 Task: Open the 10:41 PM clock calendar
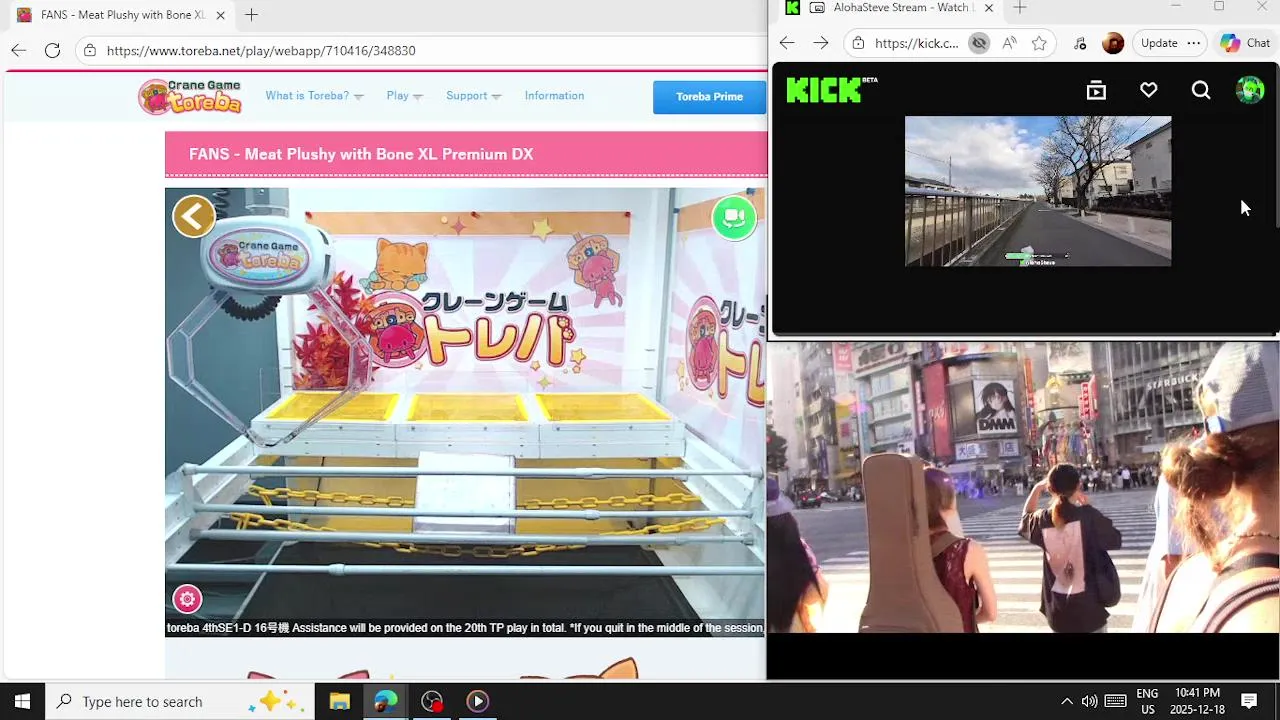tap(1197, 701)
